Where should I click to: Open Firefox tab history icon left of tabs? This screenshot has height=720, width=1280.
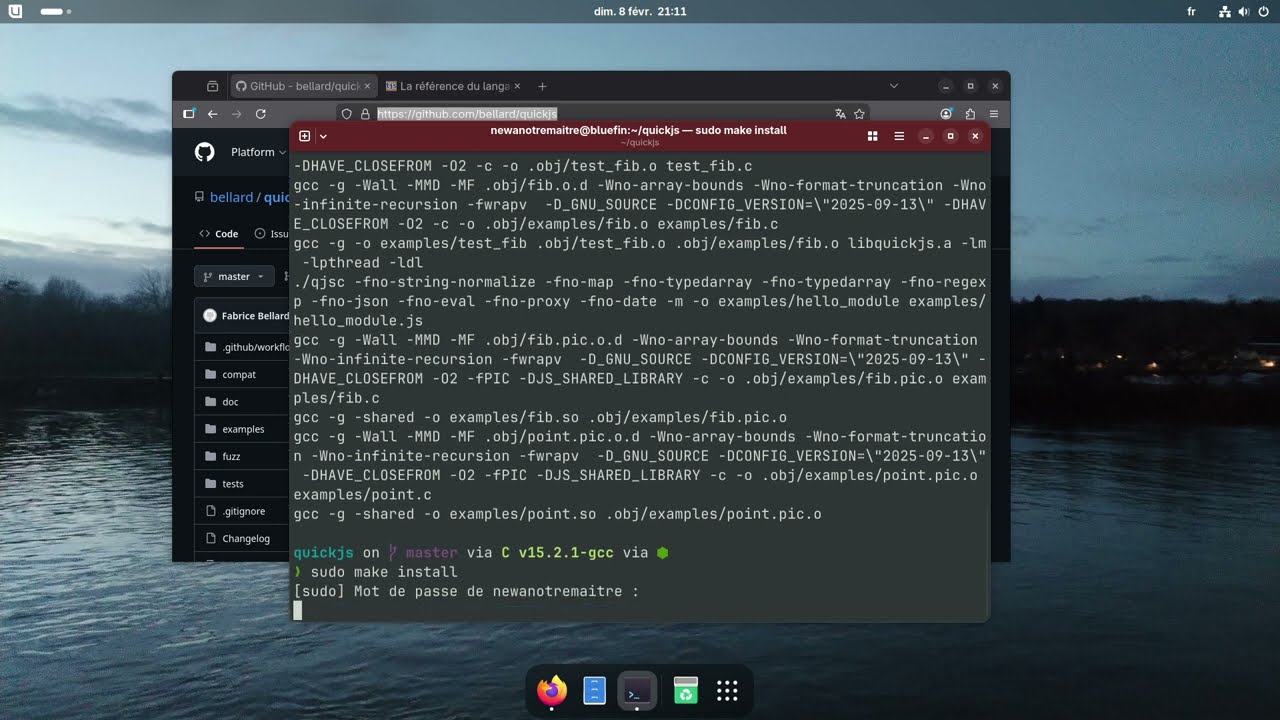pyautogui.click(x=212, y=86)
